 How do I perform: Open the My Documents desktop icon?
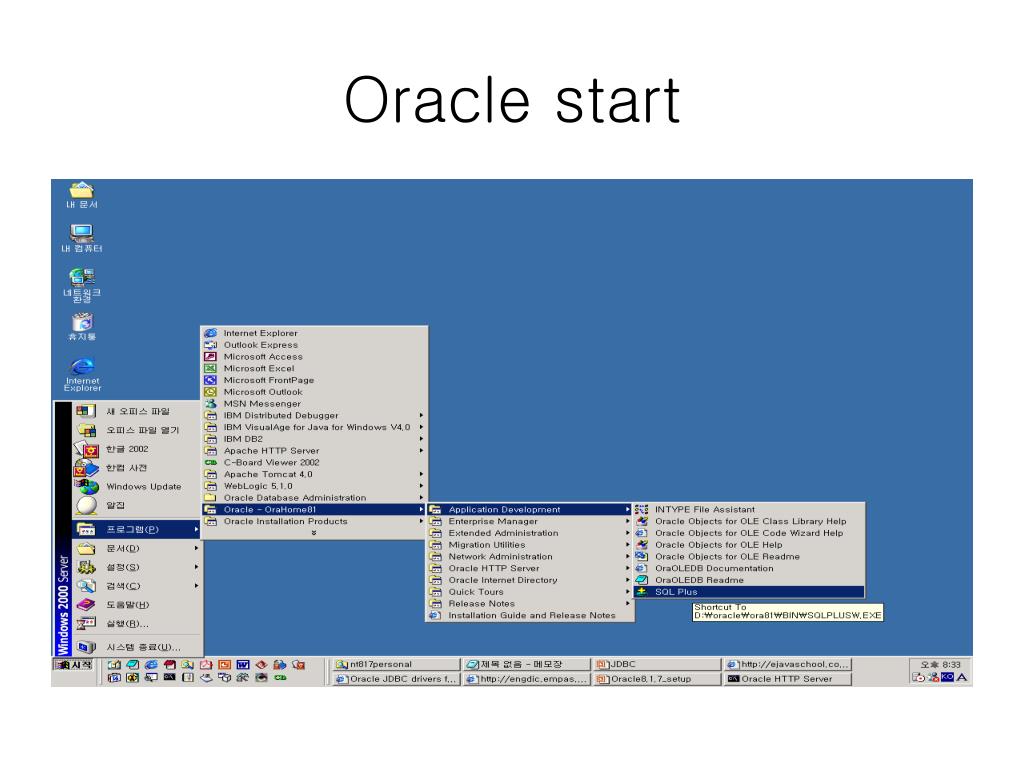(82, 195)
